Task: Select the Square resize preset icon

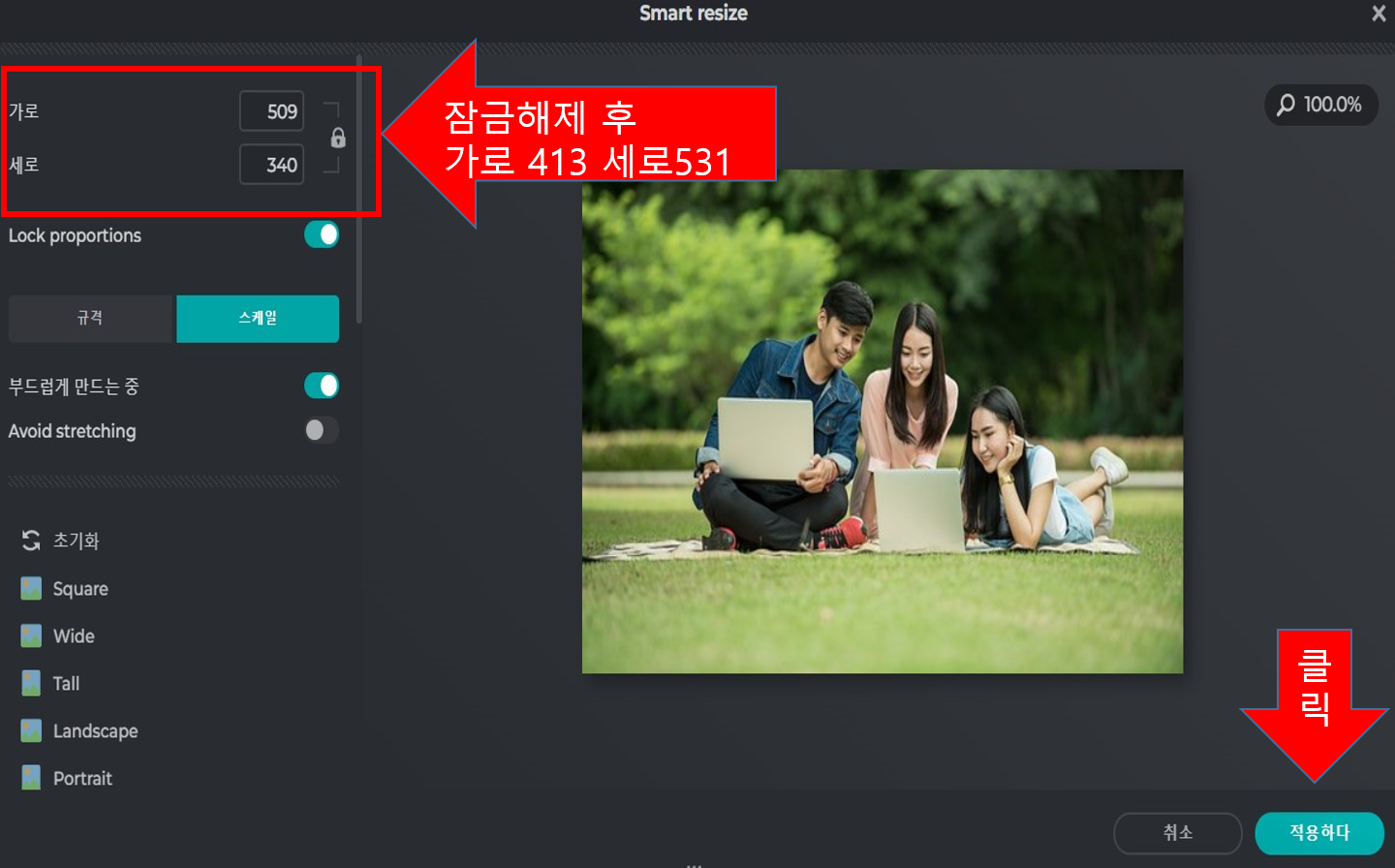Action: [33, 588]
